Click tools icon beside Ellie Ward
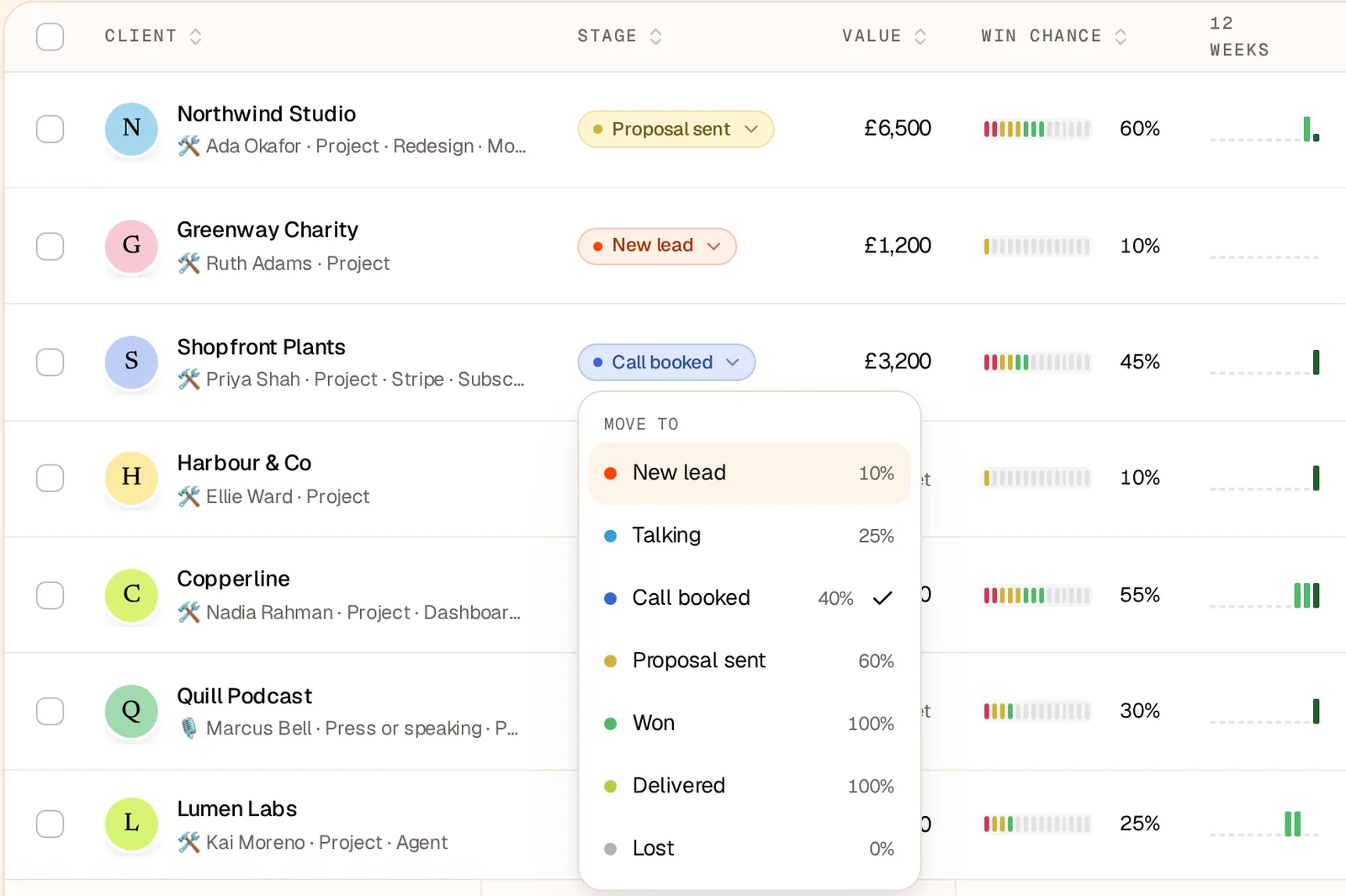The image size is (1346, 896). coord(189,496)
